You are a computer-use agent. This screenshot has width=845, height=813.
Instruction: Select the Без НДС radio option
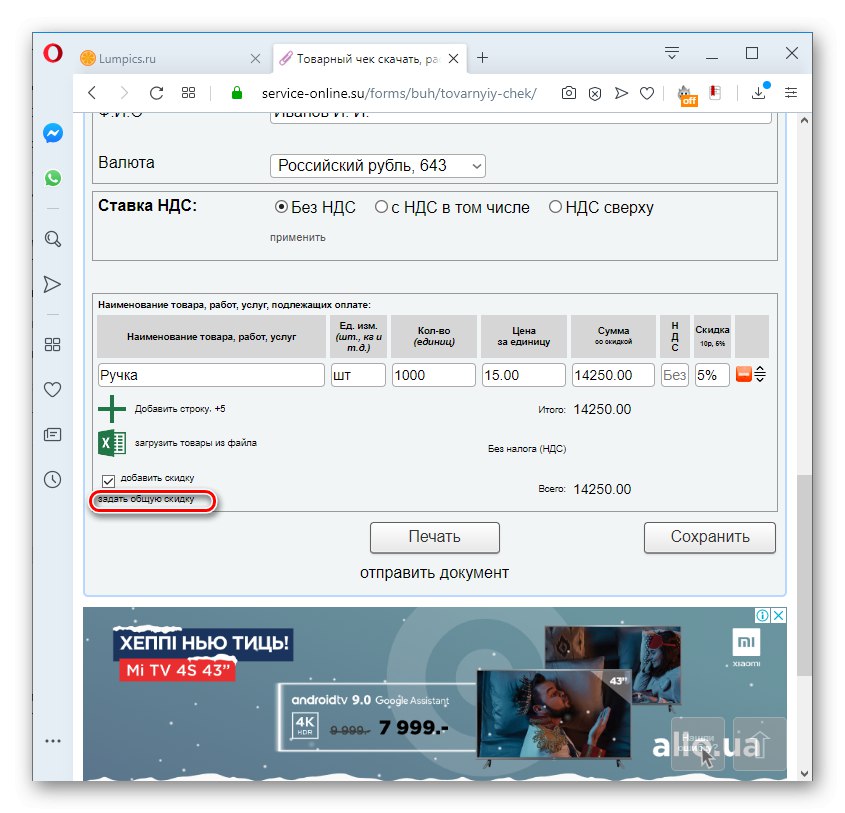click(281, 207)
